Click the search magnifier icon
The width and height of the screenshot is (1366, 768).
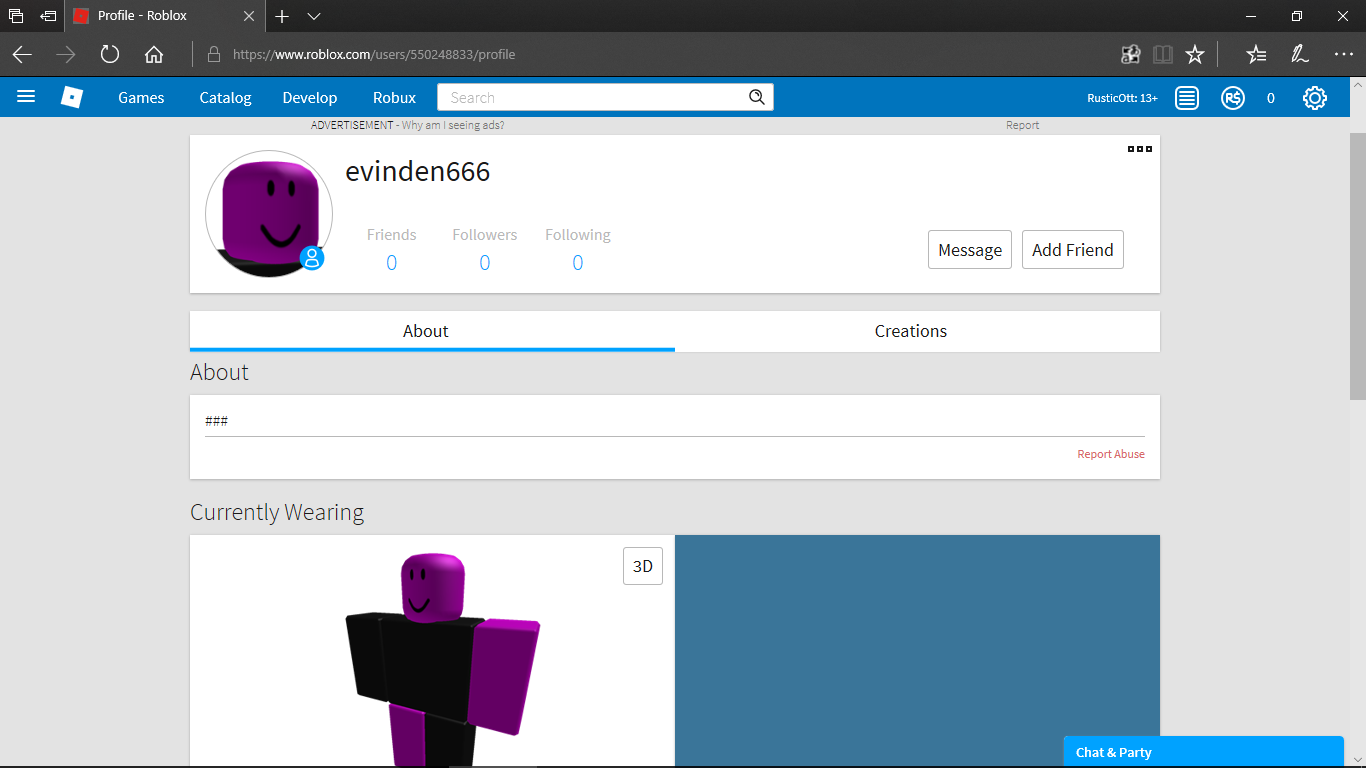[757, 97]
